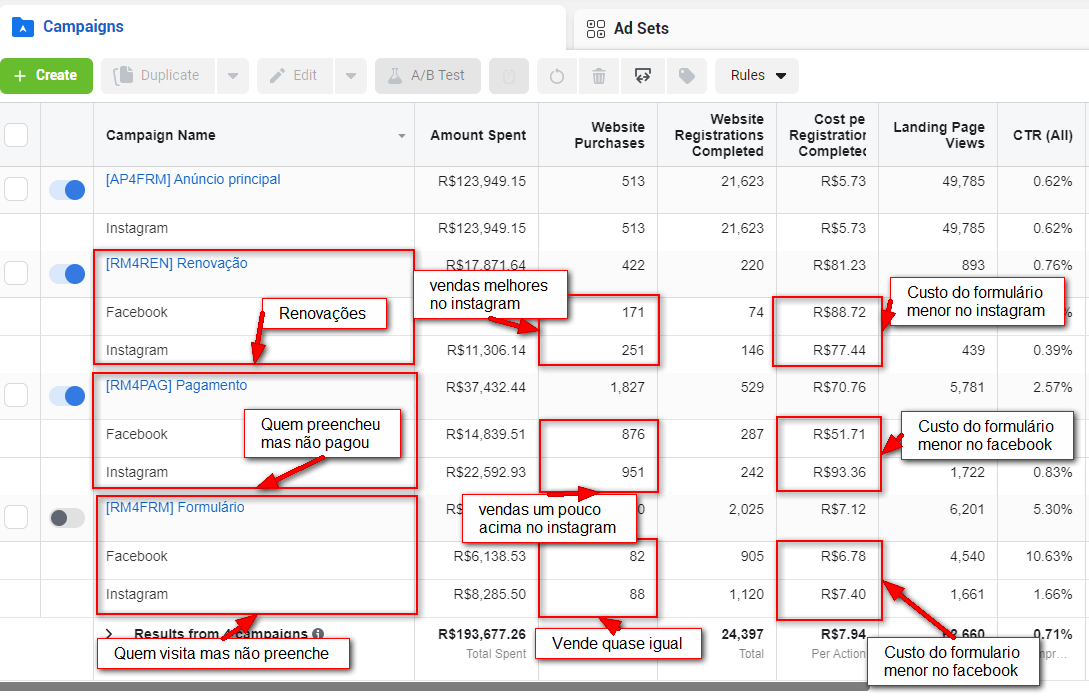Image resolution: width=1089 pixels, height=696 pixels.
Task: Click the export/share icon in toolbar
Action: click(643, 76)
